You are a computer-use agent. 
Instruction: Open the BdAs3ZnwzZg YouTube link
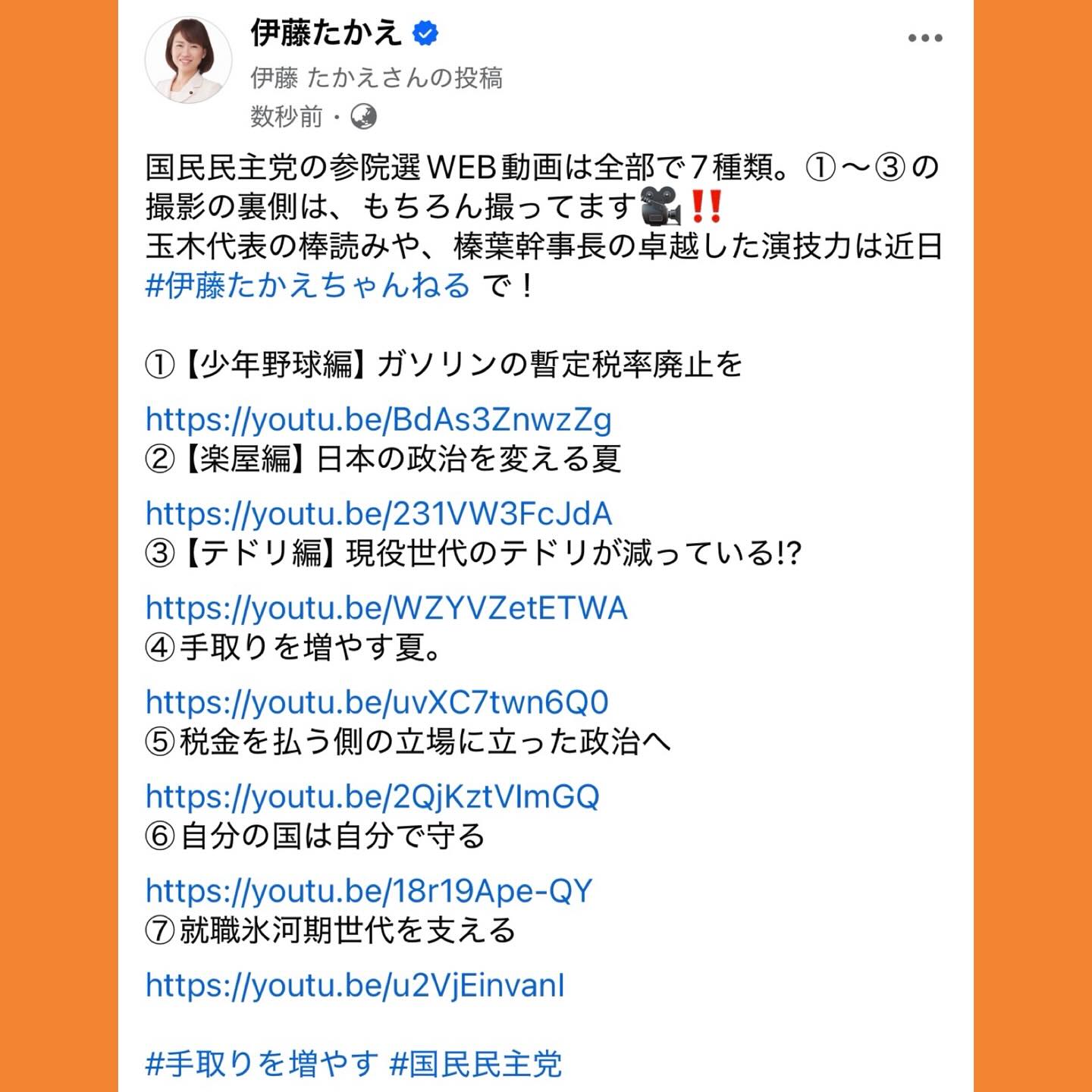[378, 419]
